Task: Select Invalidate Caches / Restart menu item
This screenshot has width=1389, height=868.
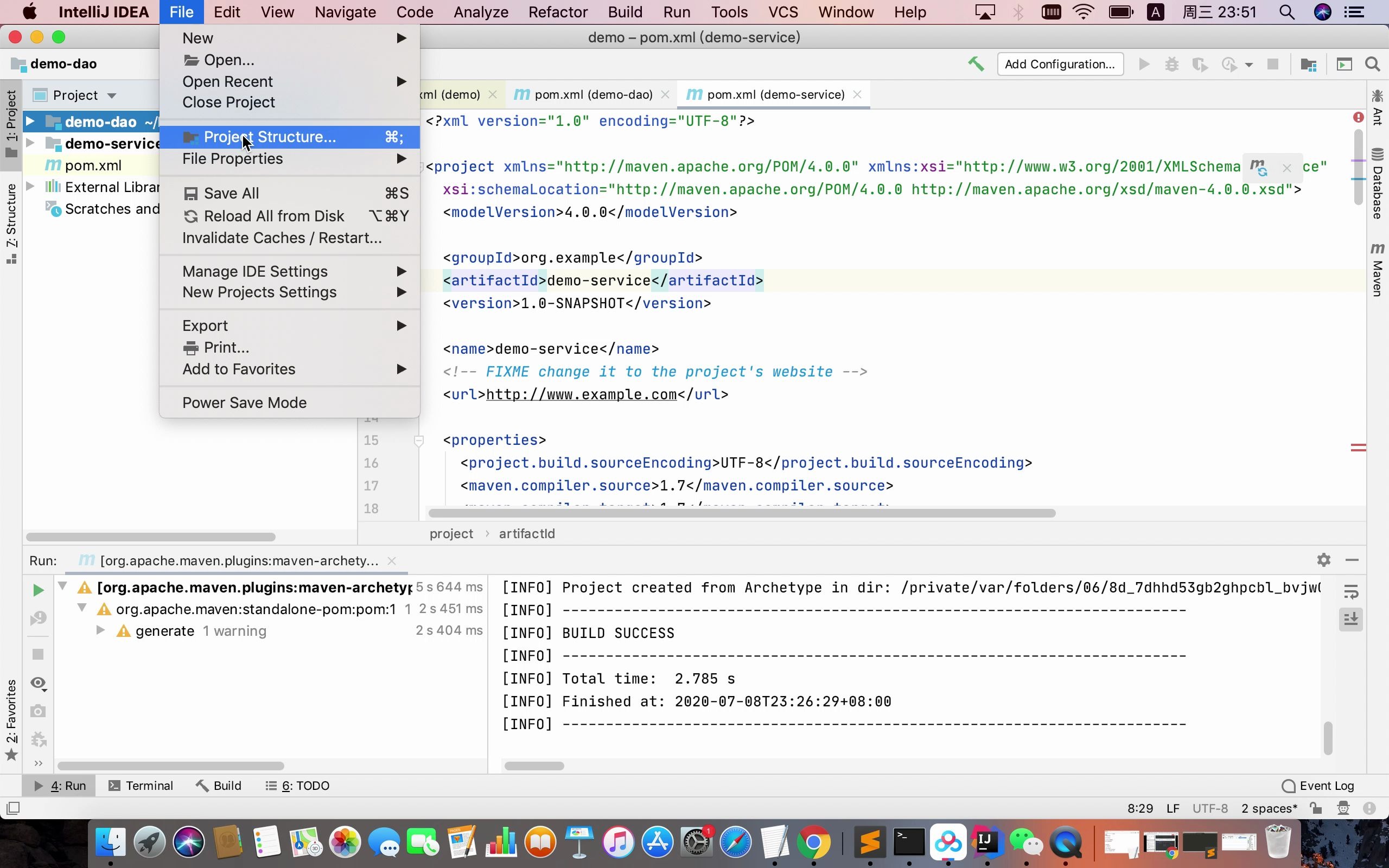Action: (x=290, y=238)
